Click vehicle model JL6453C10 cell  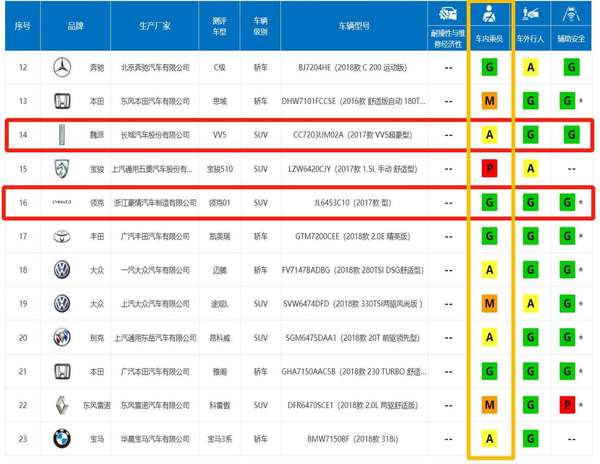click(352, 203)
